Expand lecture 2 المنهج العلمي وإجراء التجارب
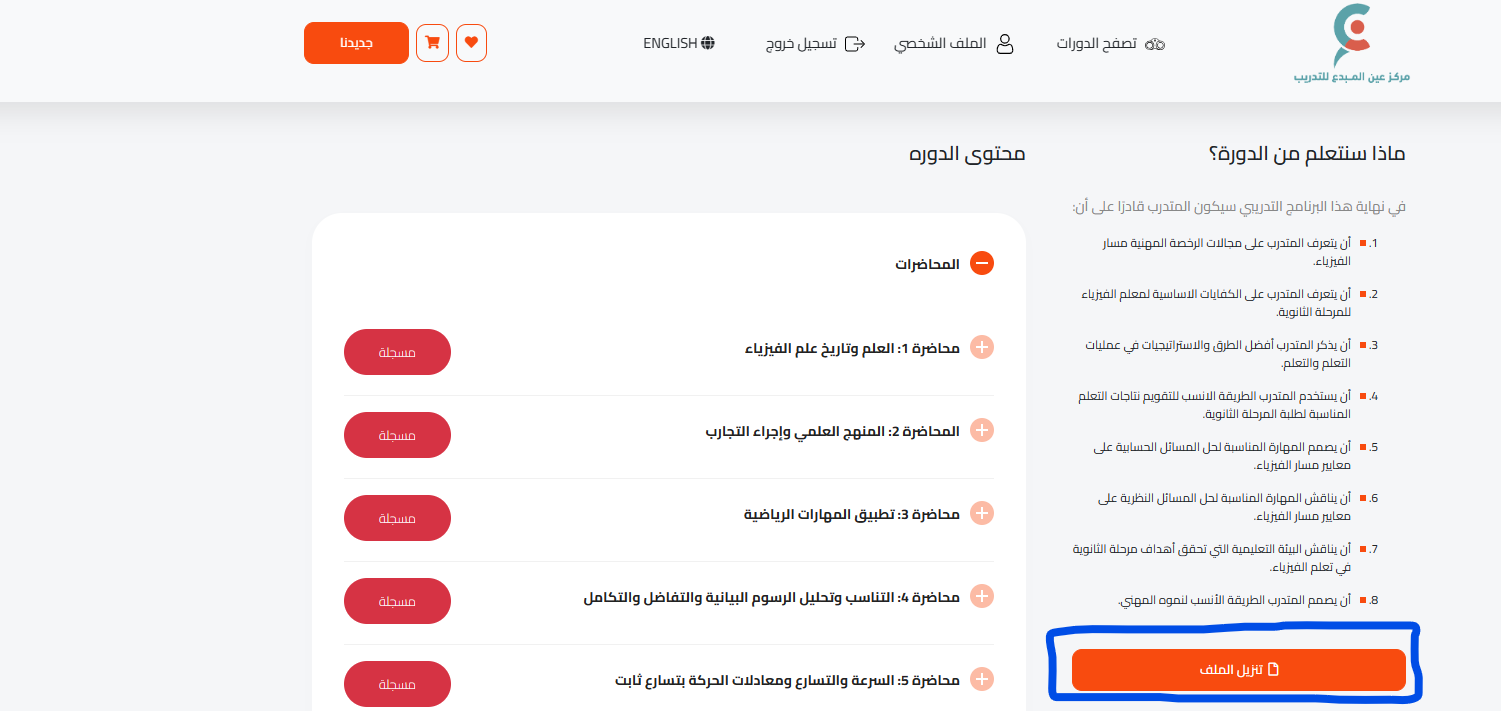The height and width of the screenshot is (711, 1501). pyautogui.click(x=982, y=431)
